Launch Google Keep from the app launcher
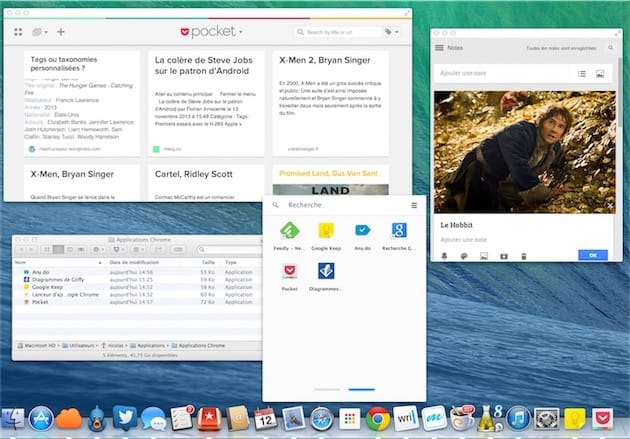 click(326, 236)
